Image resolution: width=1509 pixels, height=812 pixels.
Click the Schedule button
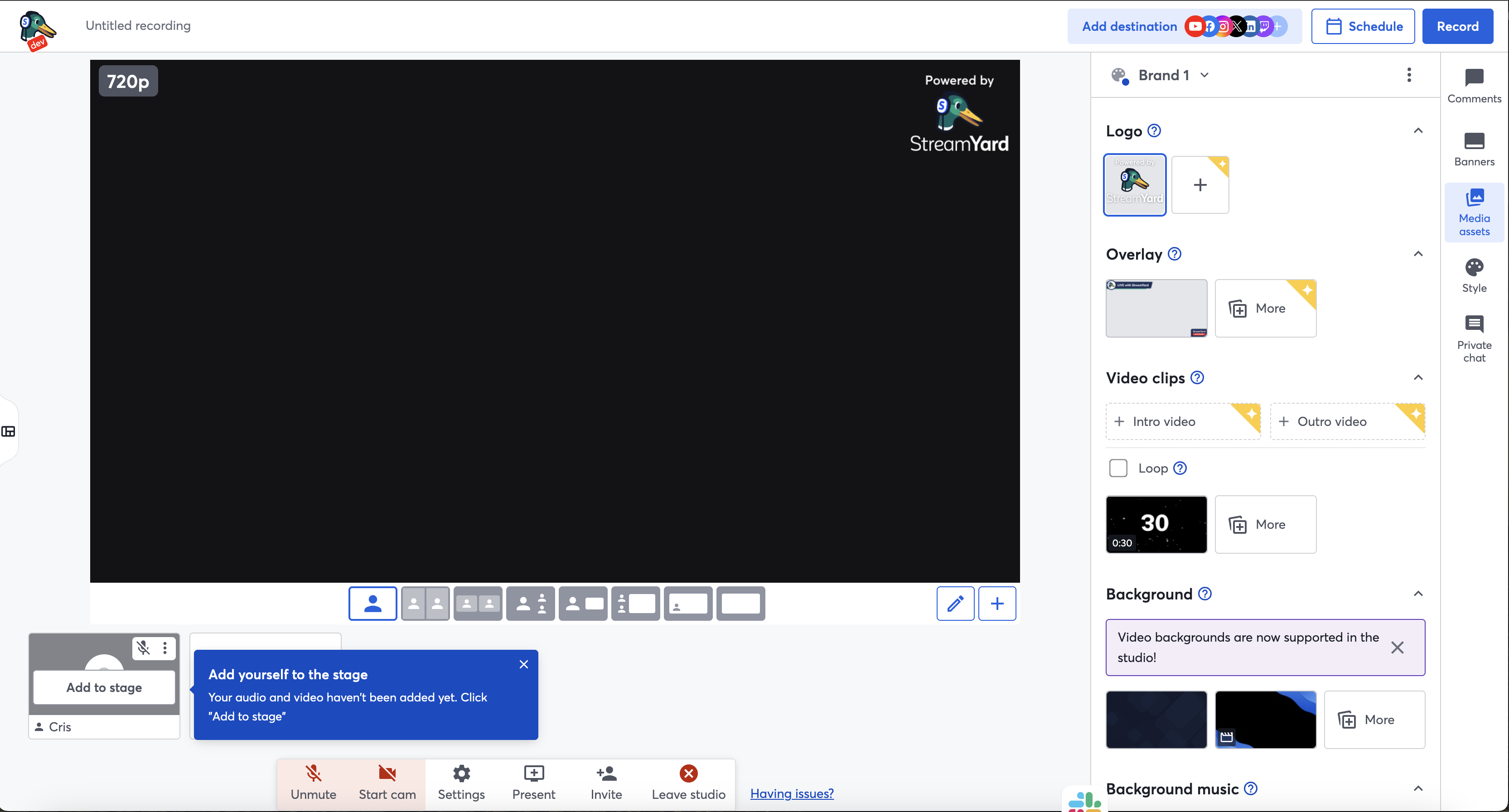1363,26
